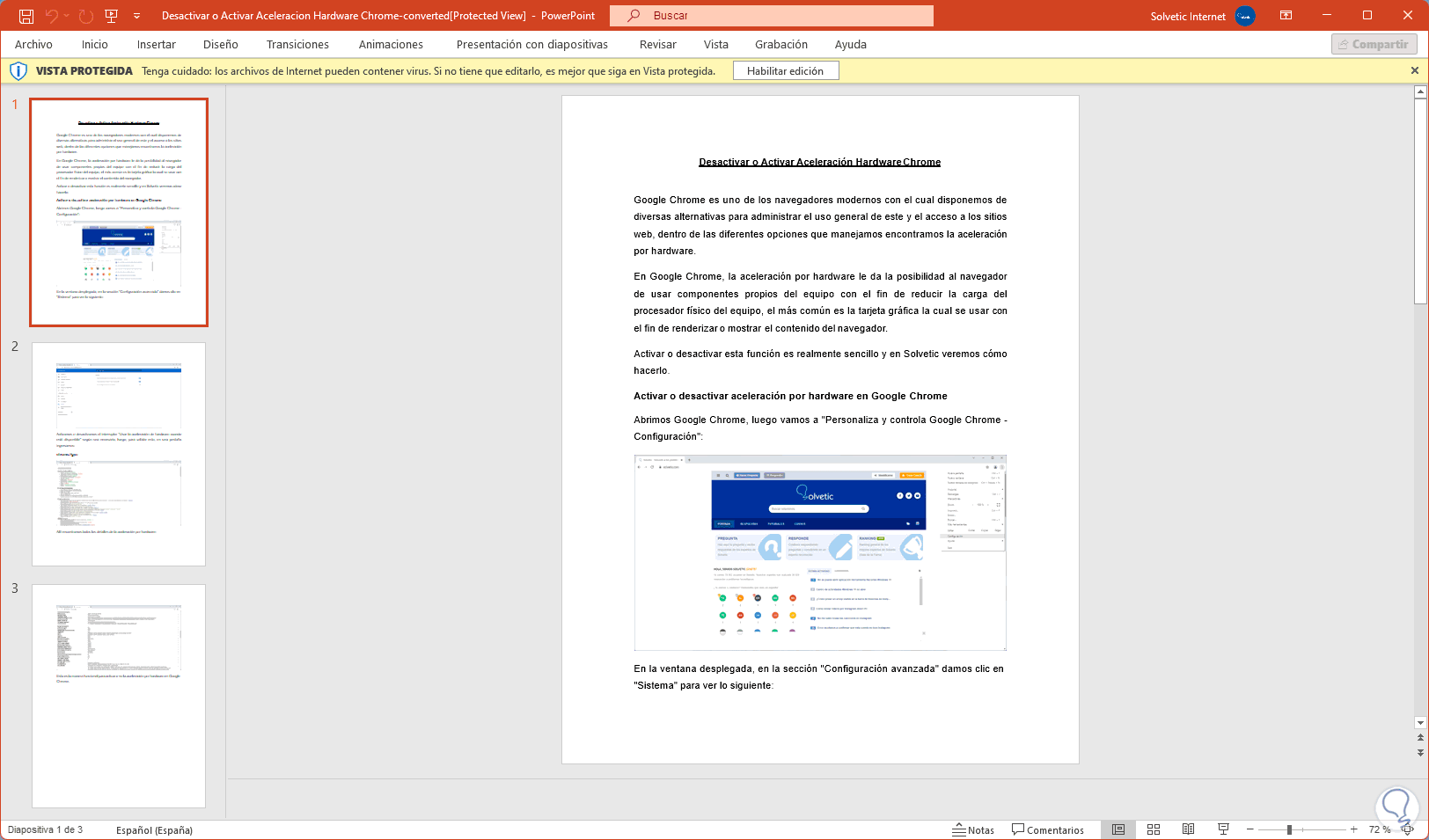Image resolution: width=1429 pixels, height=840 pixels.
Task: Open the Undo history dropdown arrow
Action: pos(67,16)
